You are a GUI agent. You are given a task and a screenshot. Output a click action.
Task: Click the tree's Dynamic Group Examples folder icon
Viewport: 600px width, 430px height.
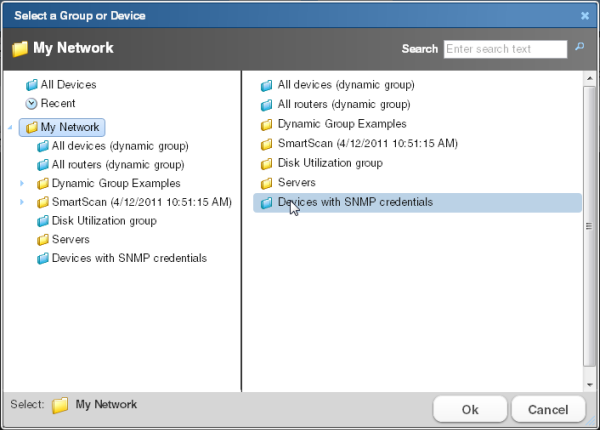click(42, 183)
